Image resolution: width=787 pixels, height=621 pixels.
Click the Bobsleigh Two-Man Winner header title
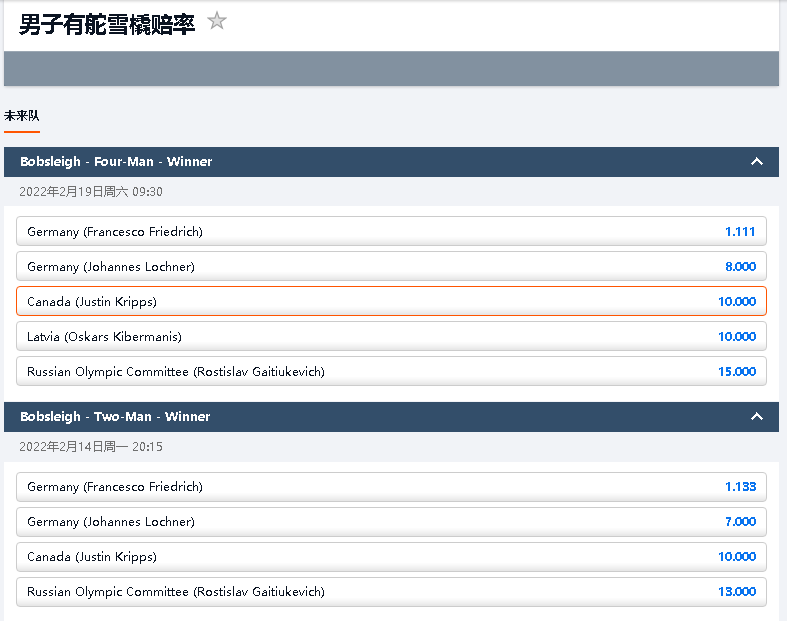[115, 417]
